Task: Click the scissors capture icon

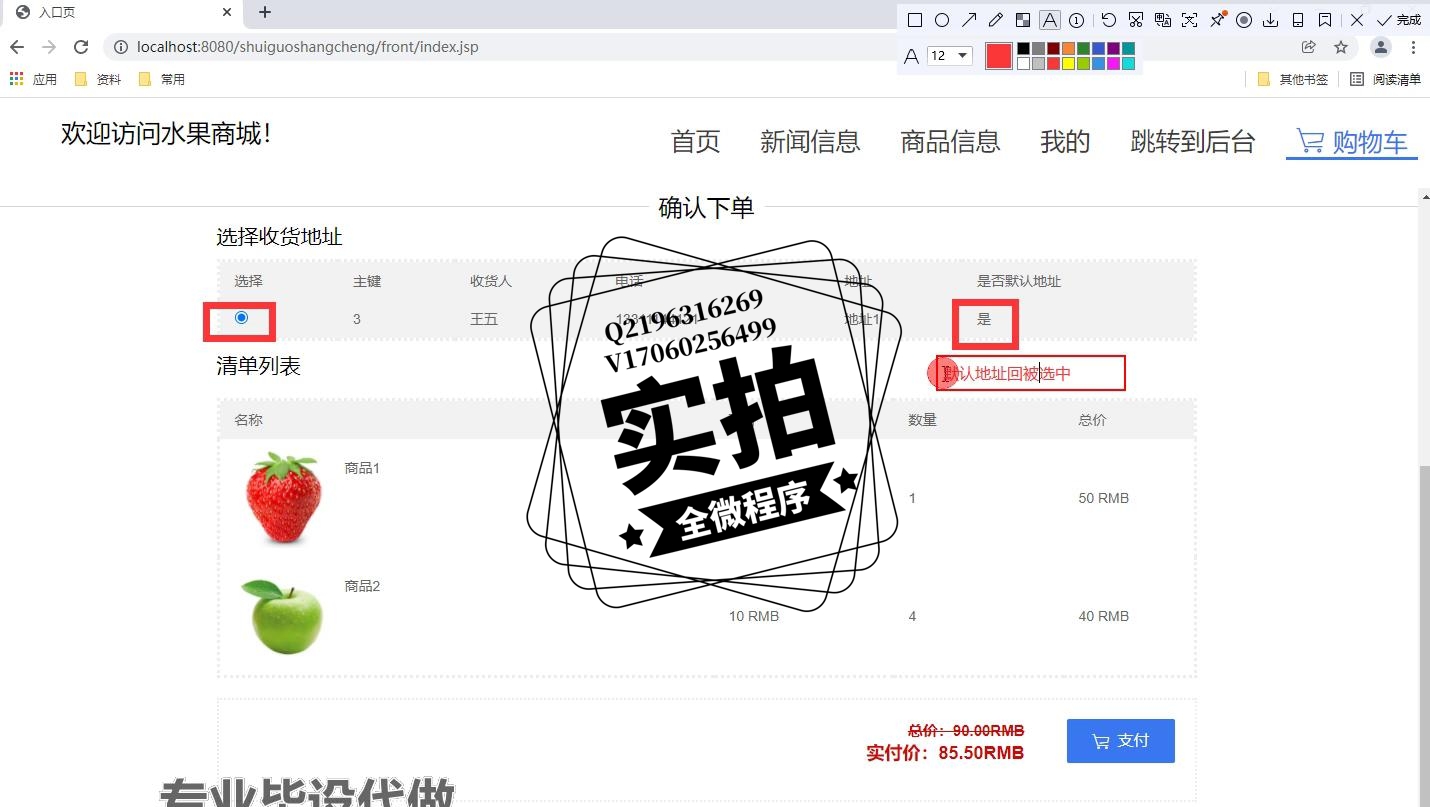Action: pyautogui.click(x=1136, y=20)
